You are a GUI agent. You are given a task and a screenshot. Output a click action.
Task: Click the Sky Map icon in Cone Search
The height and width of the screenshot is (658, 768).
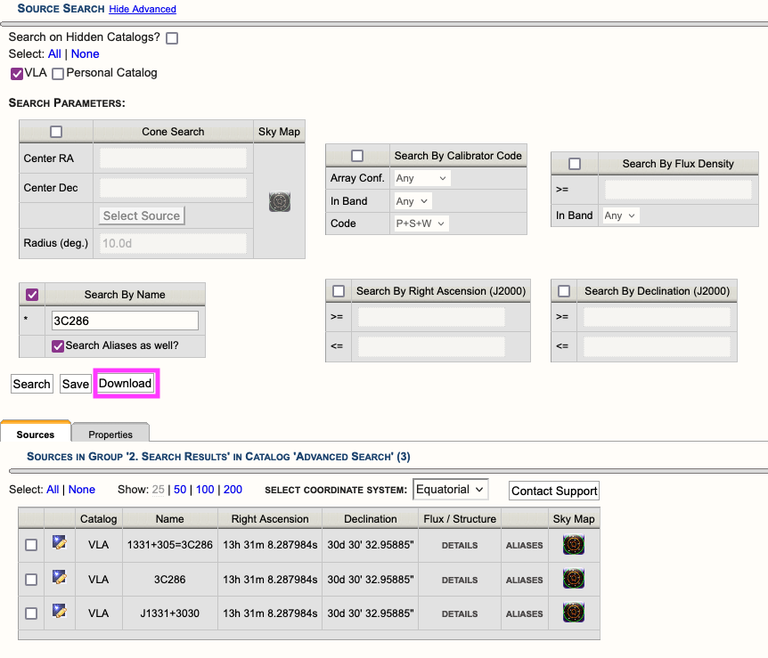click(x=279, y=203)
